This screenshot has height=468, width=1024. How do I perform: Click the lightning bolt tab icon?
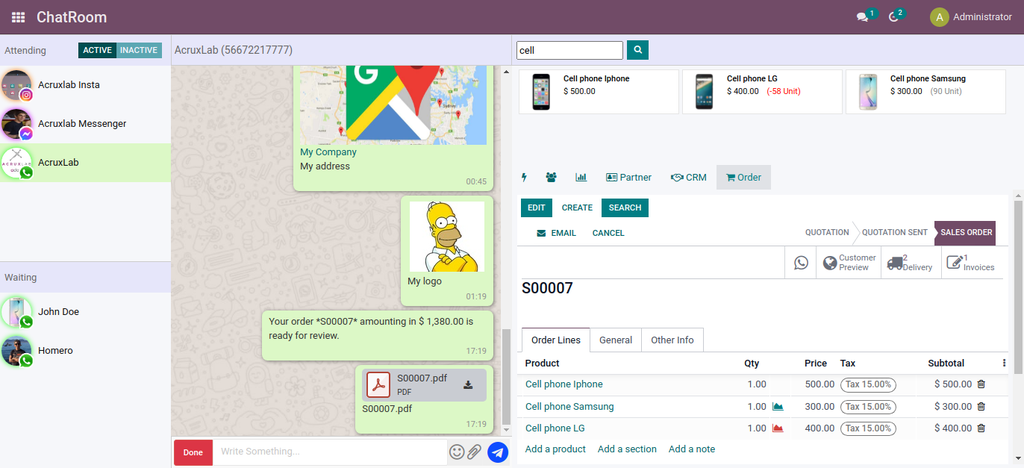click(524, 177)
